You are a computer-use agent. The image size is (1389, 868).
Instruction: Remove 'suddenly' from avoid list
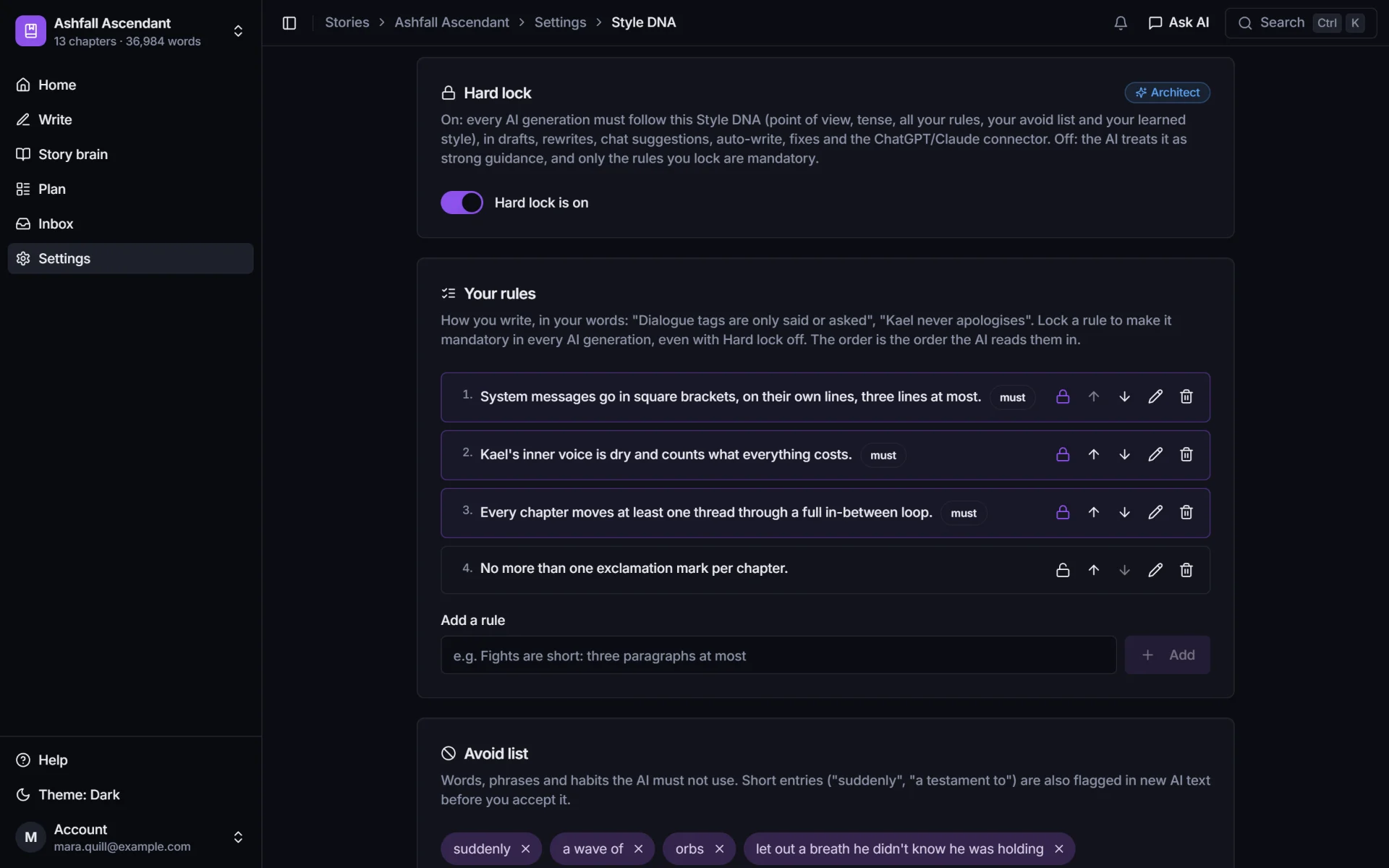[x=526, y=849]
